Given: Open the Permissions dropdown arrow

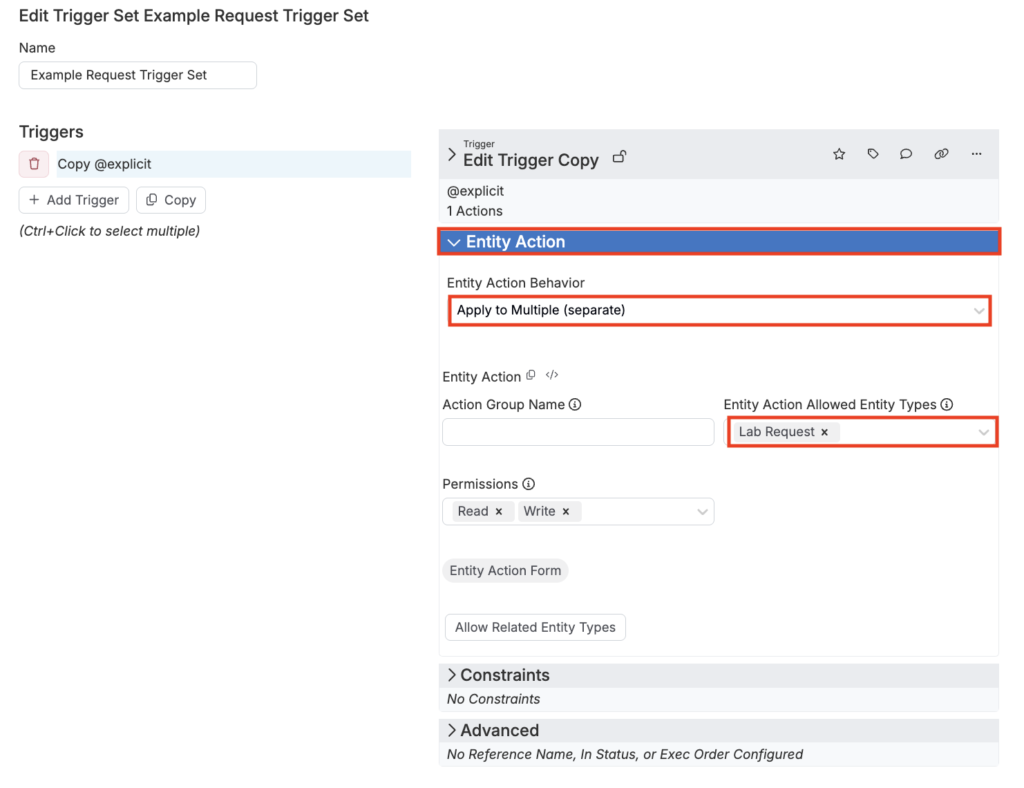Looking at the screenshot, I should [702, 512].
